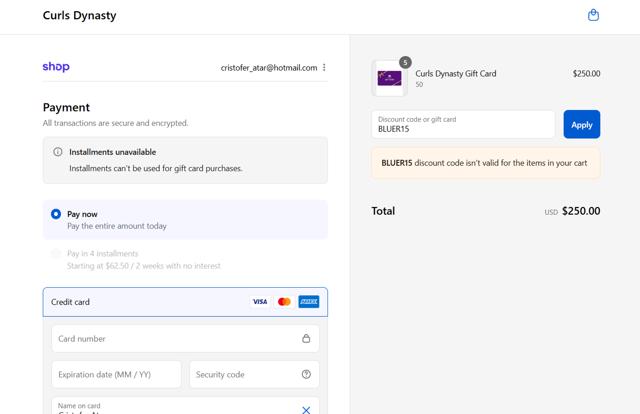Screen dimensions: 640x414
Task: Click the Visa card logo
Action: (x=260, y=302)
